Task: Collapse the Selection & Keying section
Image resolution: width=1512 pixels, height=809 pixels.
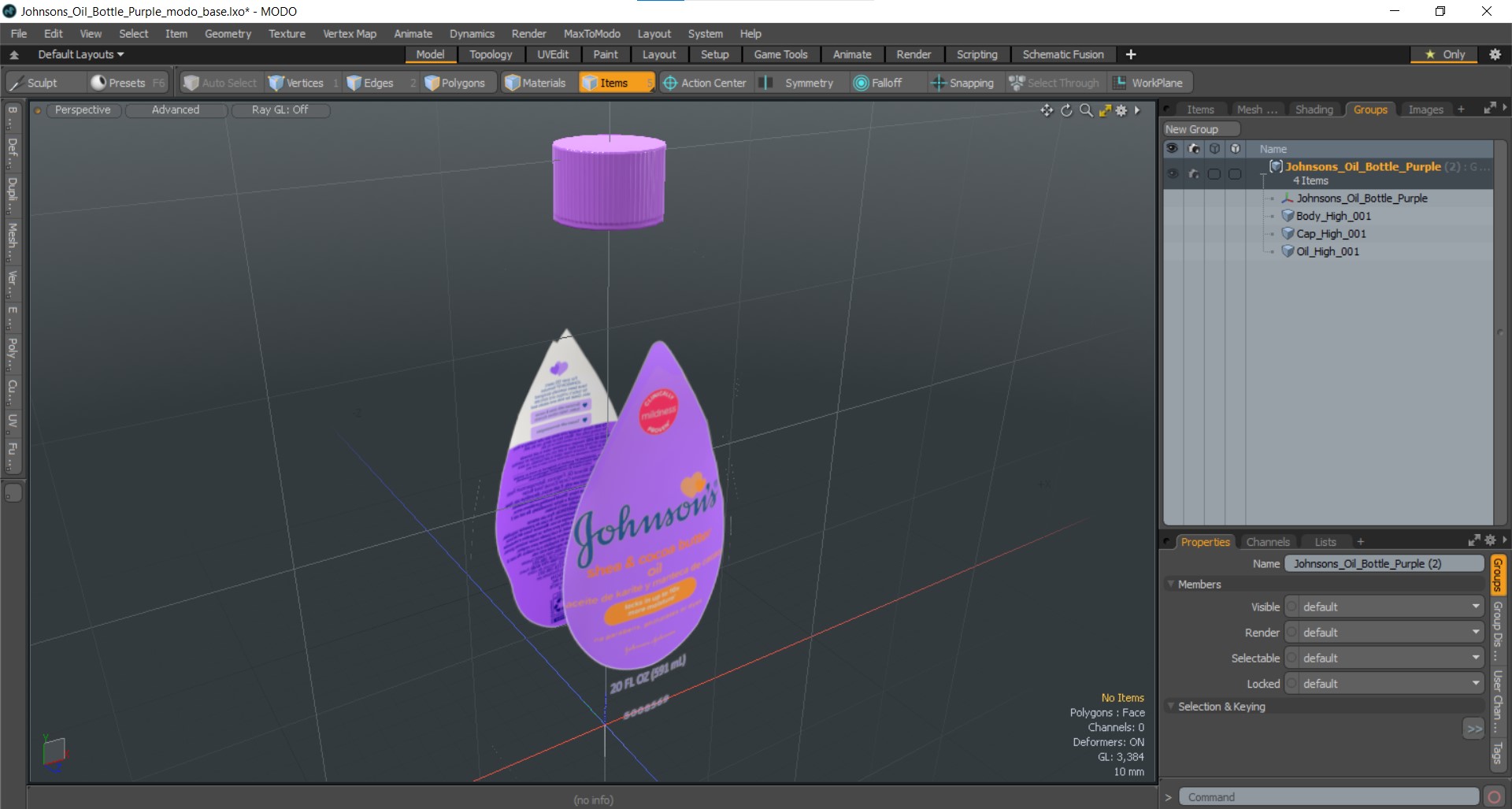Action: (1171, 706)
